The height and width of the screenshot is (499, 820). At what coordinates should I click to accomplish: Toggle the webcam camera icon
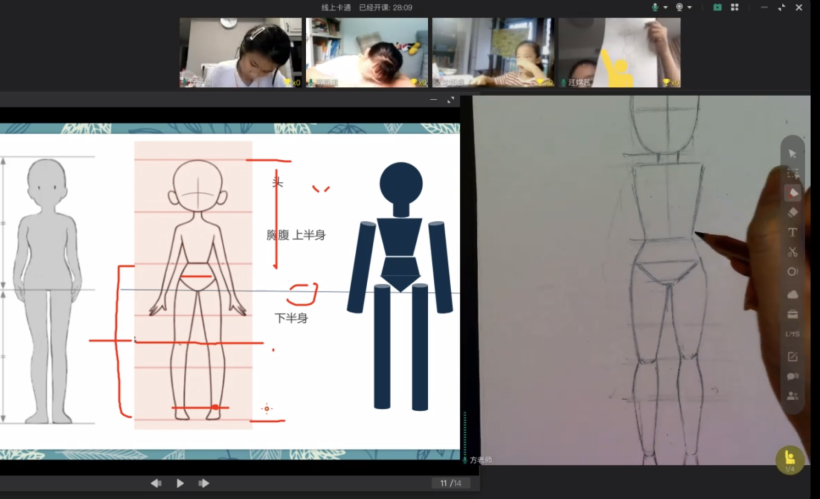680,7
